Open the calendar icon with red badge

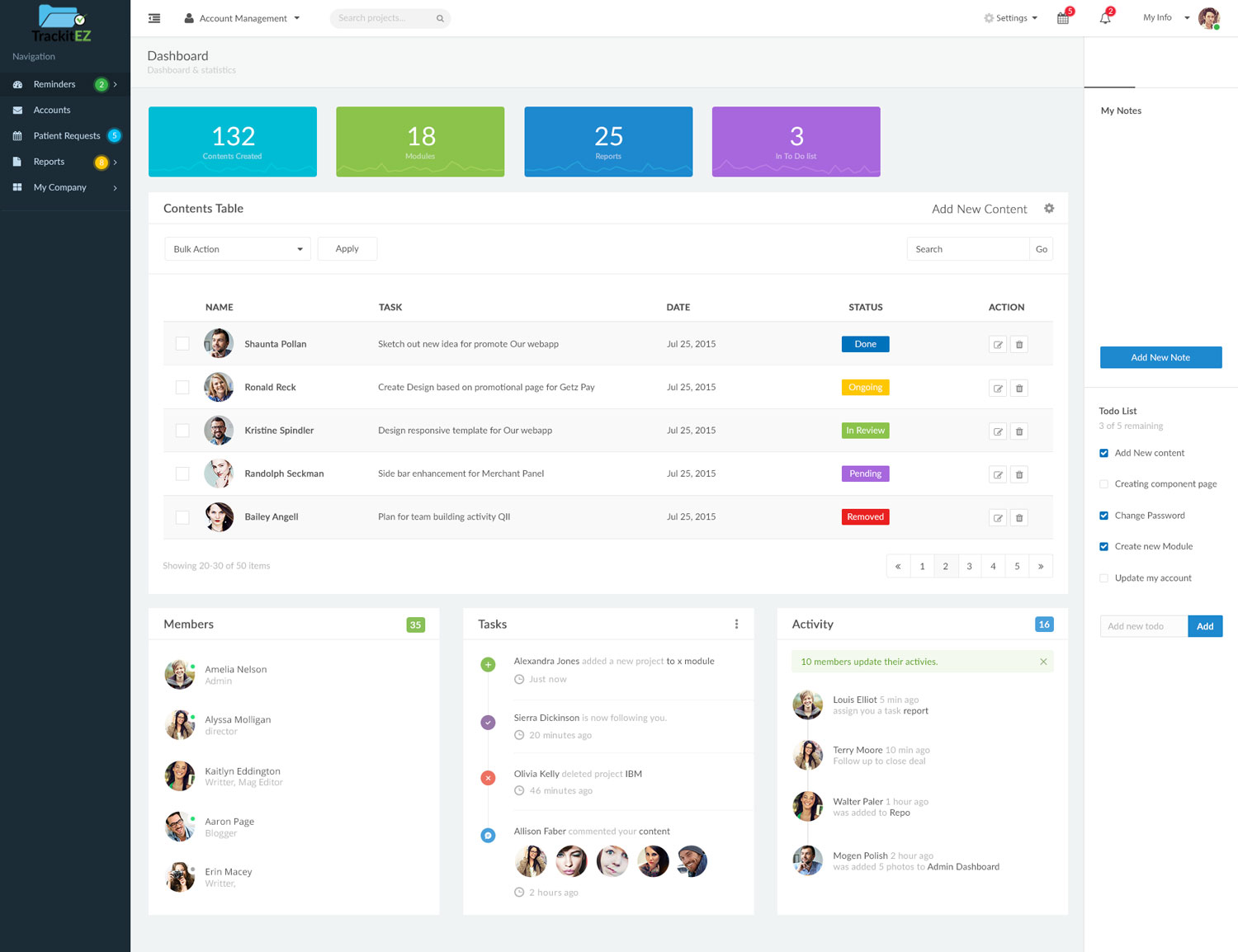1063,18
